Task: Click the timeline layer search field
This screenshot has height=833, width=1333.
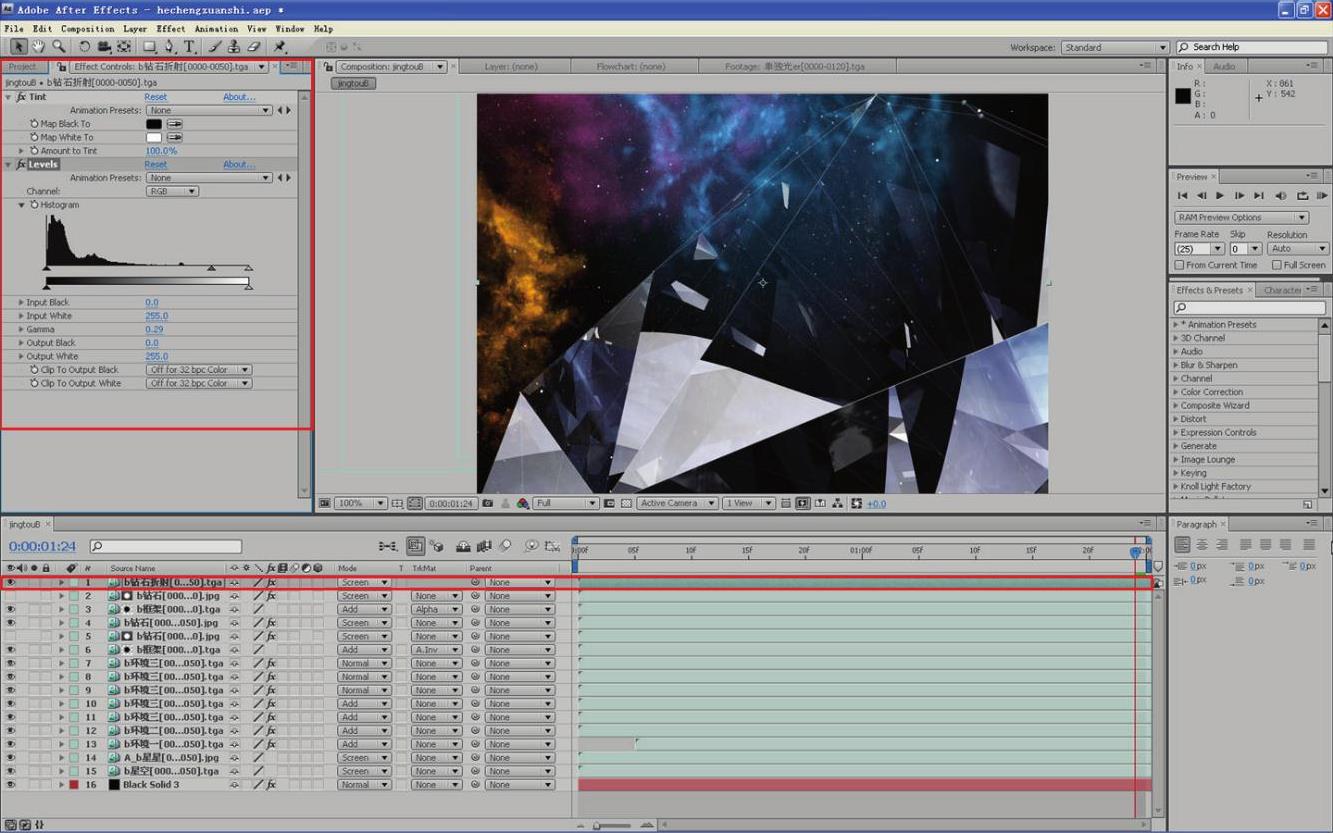Action: [x=166, y=546]
